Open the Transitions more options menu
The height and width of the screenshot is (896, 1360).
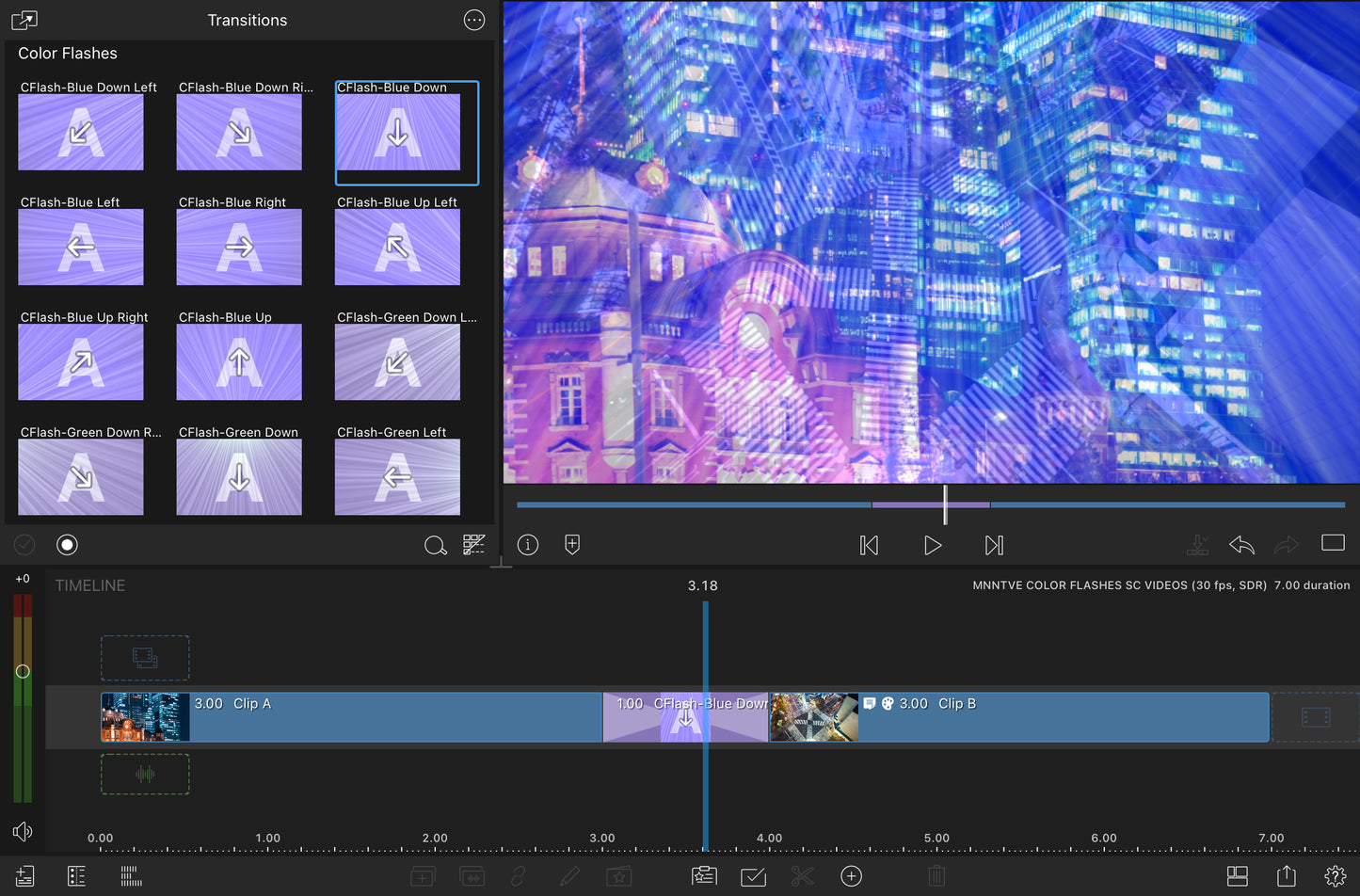(474, 20)
